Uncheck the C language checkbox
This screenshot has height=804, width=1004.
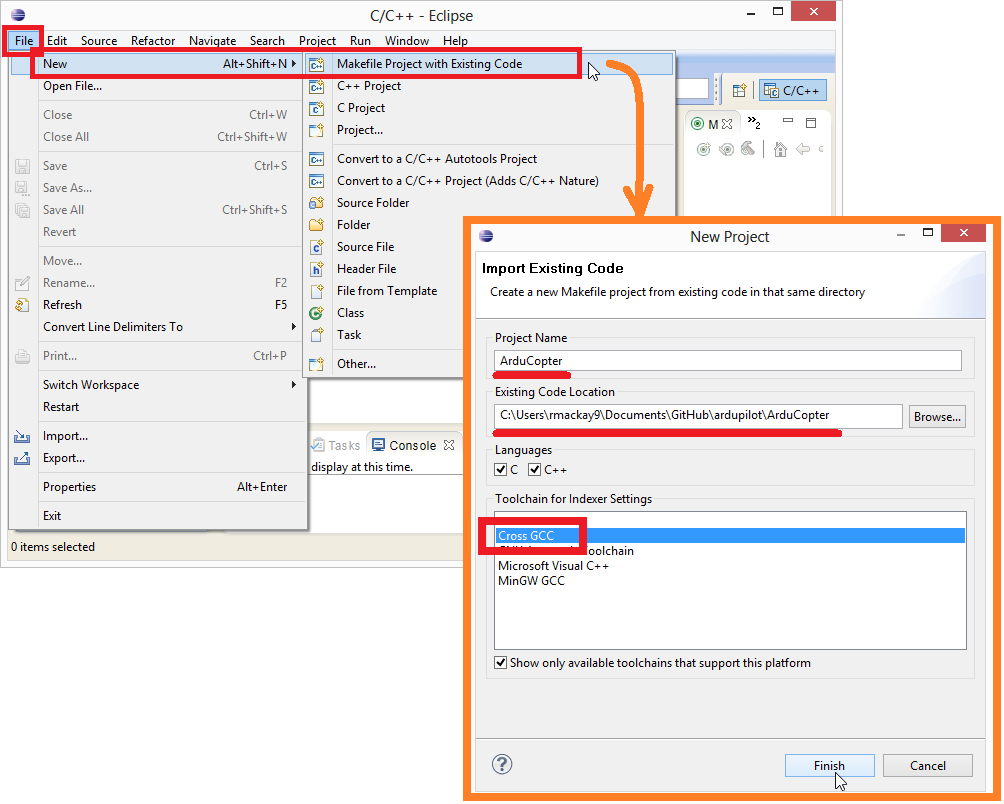coord(501,470)
